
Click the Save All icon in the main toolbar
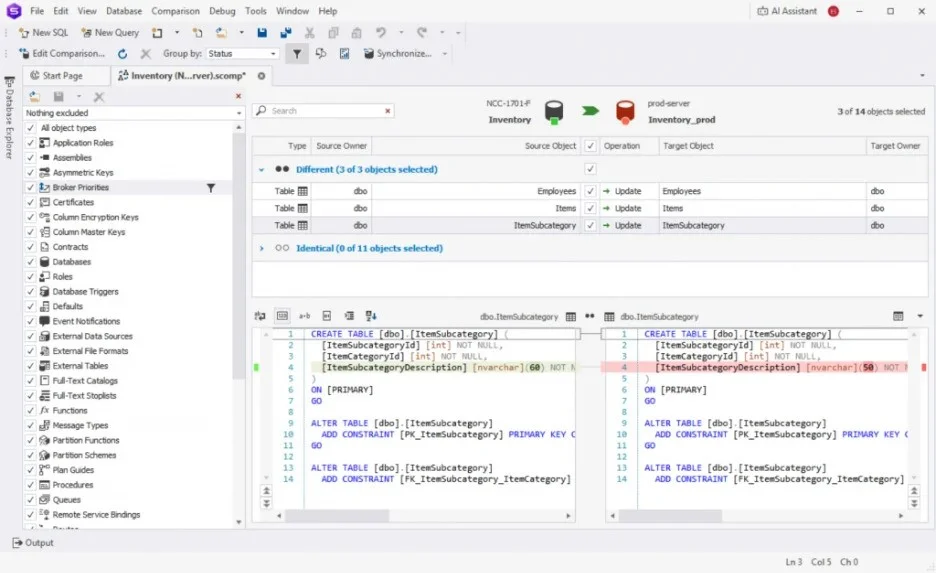tap(285, 33)
